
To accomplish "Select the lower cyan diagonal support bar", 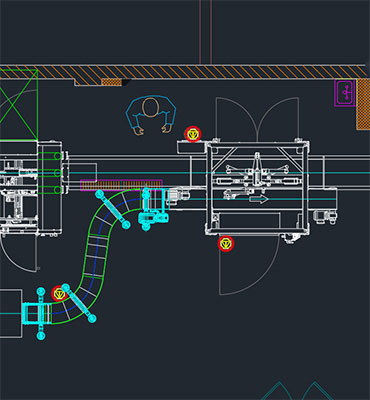I will (79, 303).
